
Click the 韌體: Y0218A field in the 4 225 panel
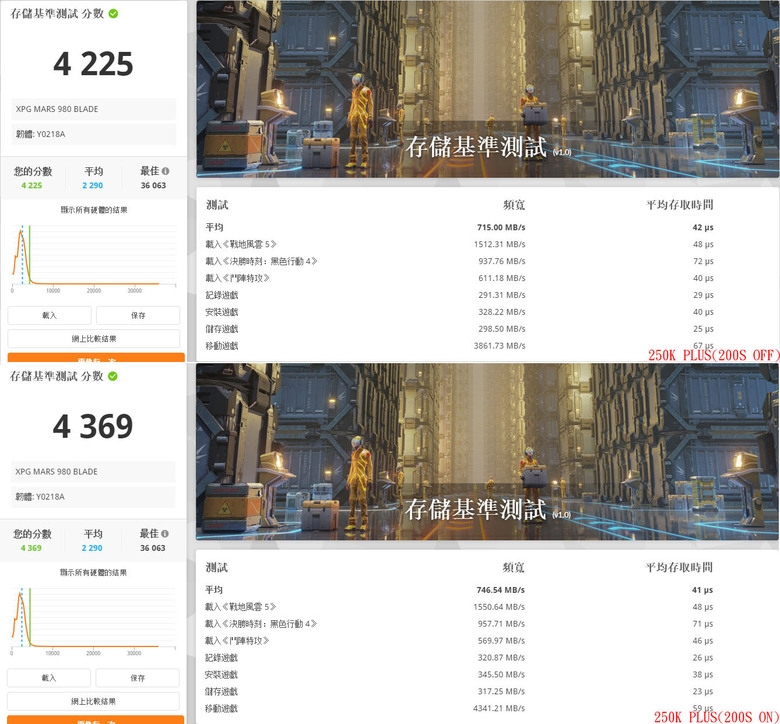(94, 134)
